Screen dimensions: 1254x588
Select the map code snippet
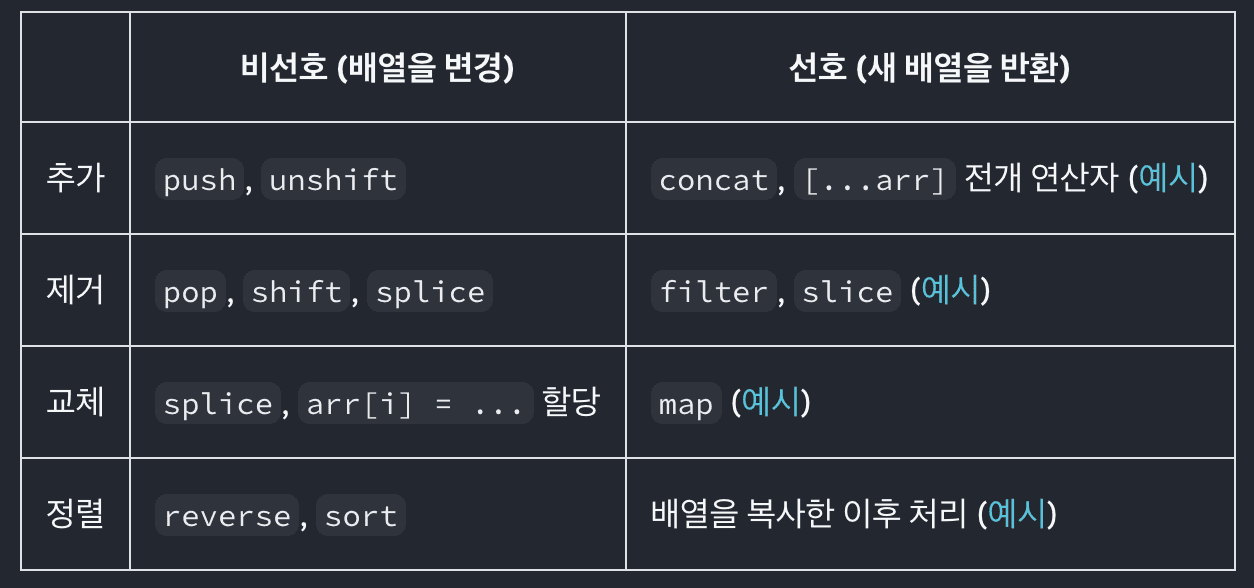686,404
